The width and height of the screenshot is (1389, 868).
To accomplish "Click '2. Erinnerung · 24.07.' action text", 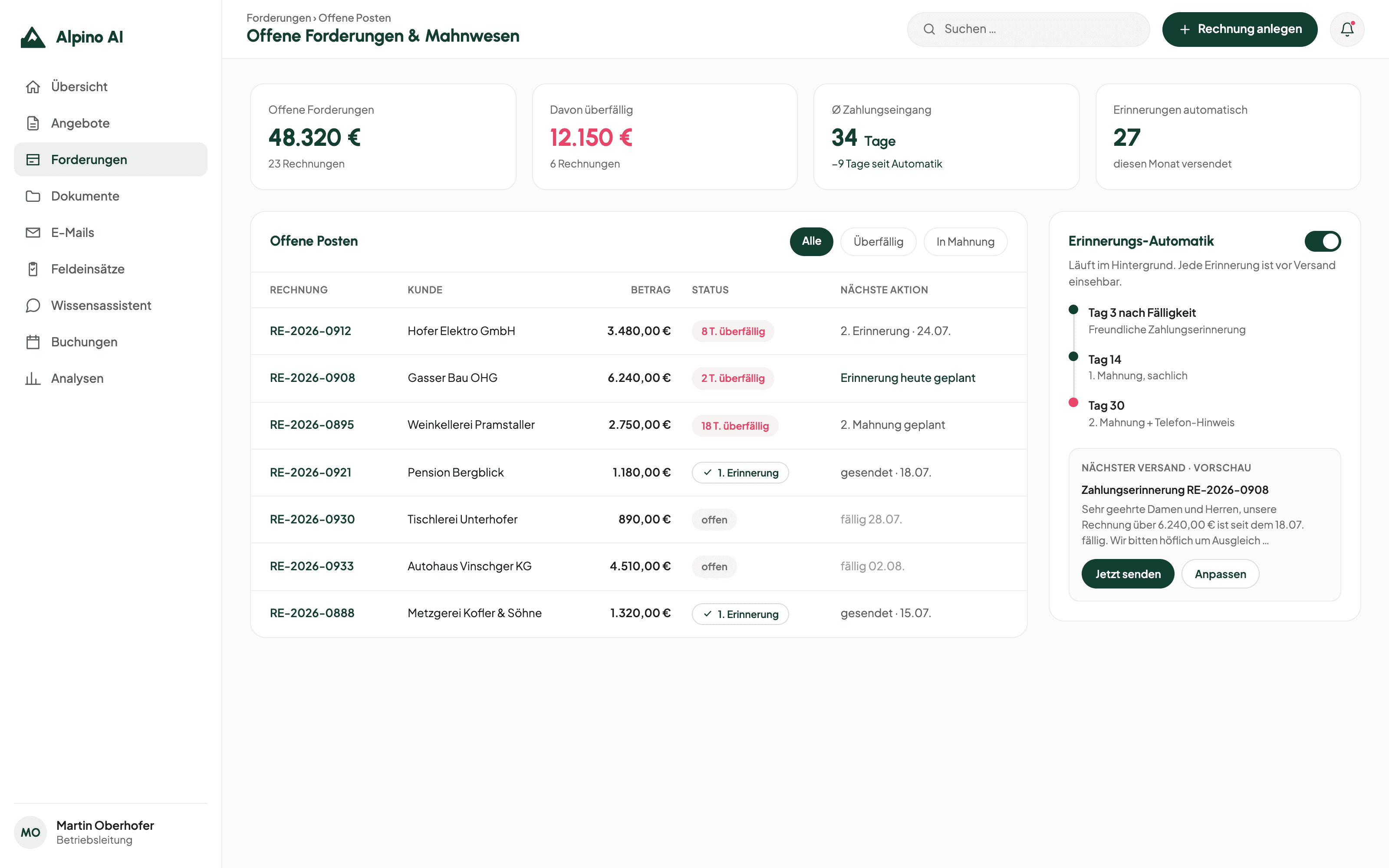I will click(895, 331).
